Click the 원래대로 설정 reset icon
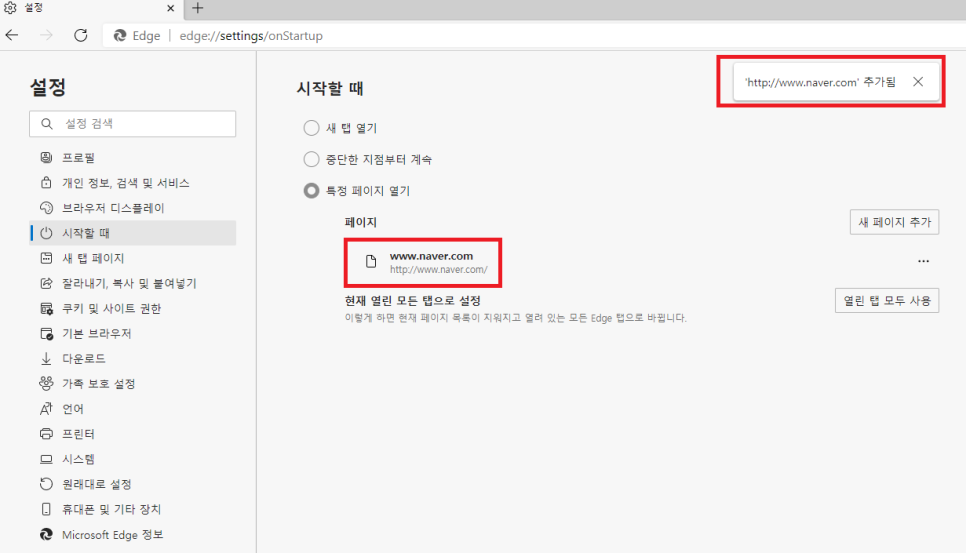Screen dimensions: 966x553 point(46,484)
